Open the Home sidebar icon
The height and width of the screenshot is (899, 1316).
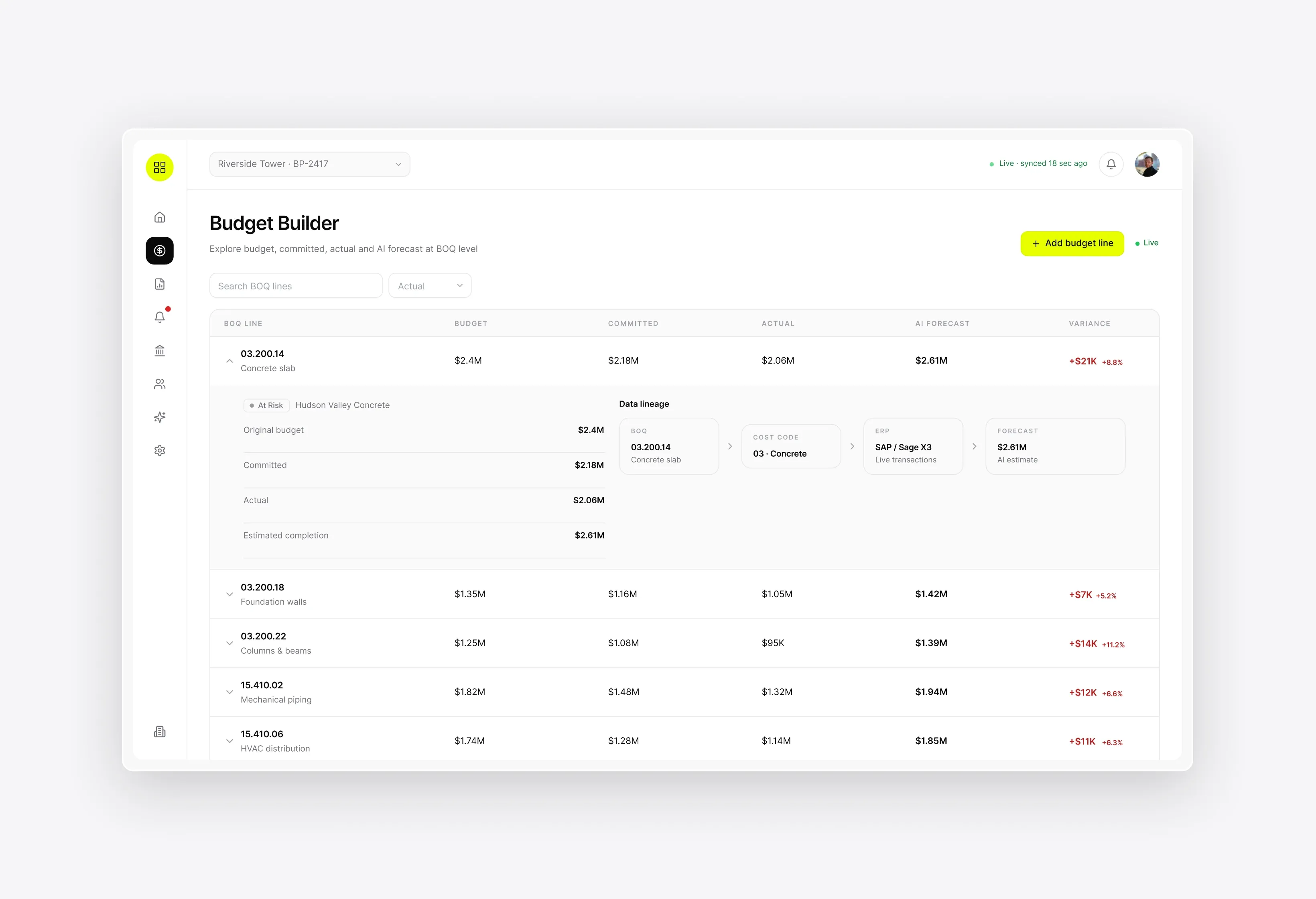click(x=160, y=217)
